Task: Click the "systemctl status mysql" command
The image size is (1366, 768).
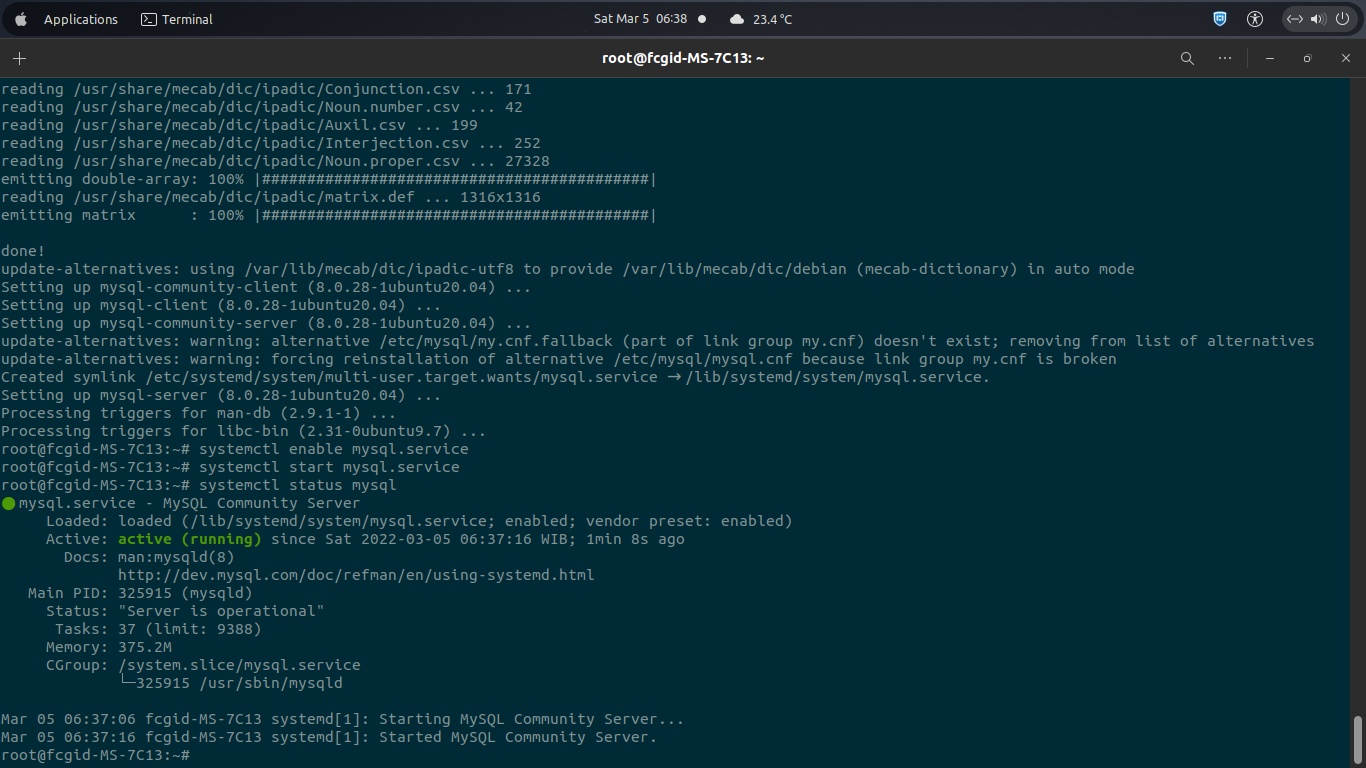Action: pyautogui.click(x=298, y=485)
